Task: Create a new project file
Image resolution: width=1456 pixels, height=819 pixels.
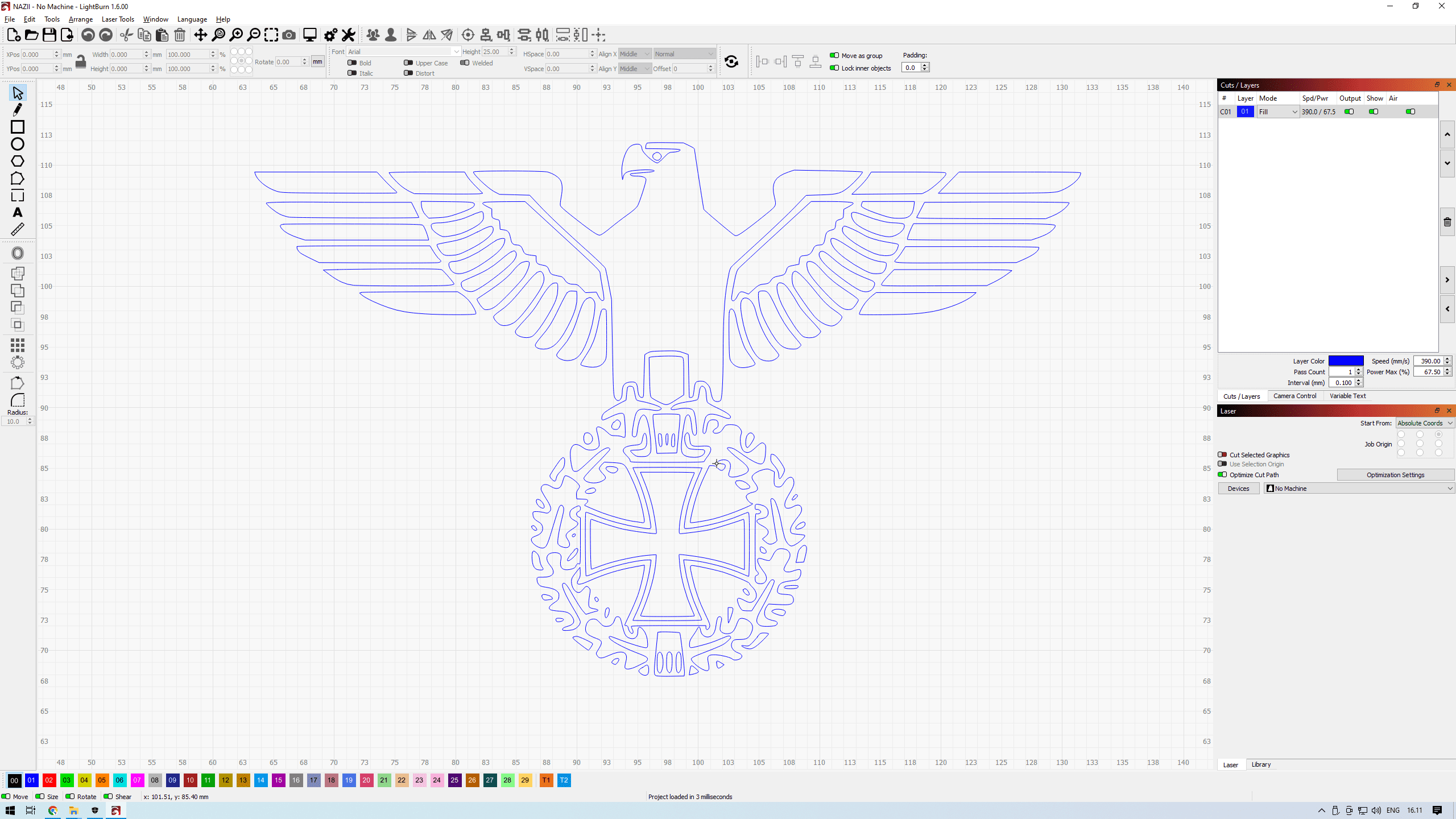Action: coord(14,35)
